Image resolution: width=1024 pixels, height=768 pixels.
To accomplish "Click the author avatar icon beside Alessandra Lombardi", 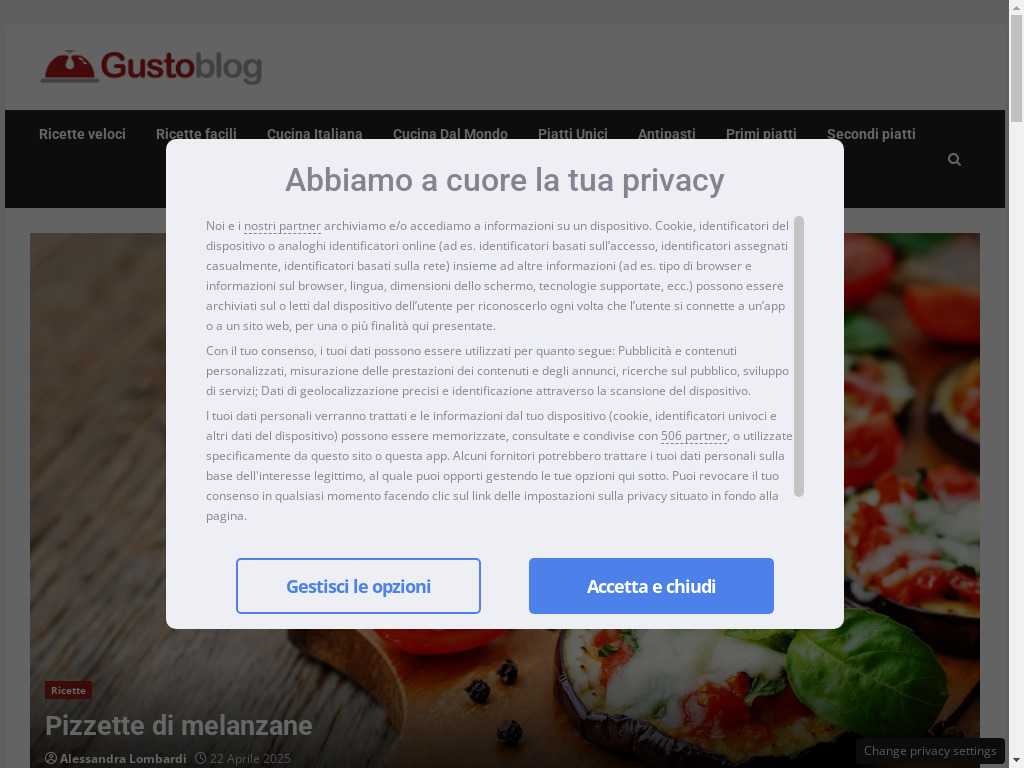I will pos(51,758).
